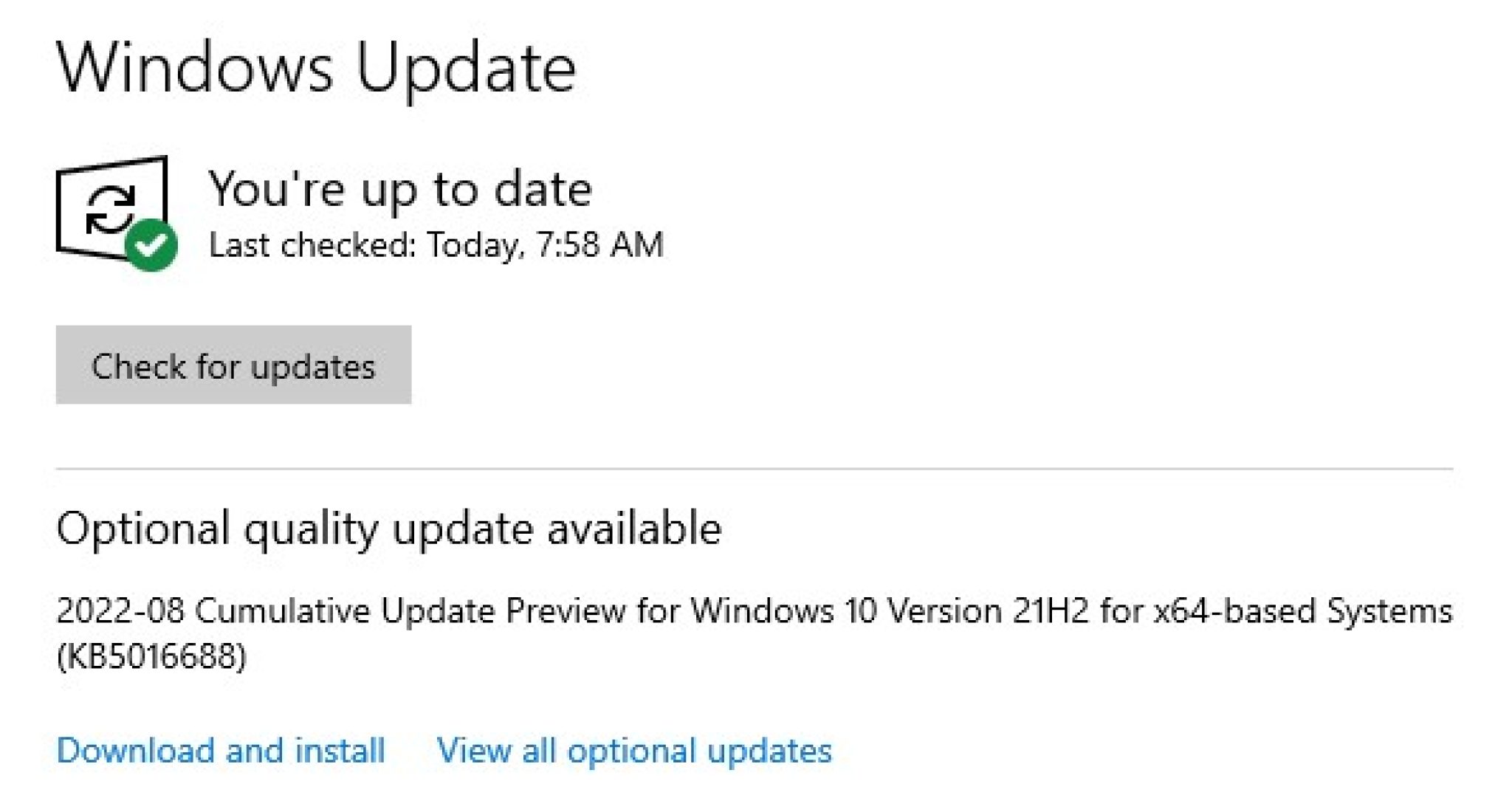
Task: Click the "You're up to date" status text
Action: click(x=399, y=189)
